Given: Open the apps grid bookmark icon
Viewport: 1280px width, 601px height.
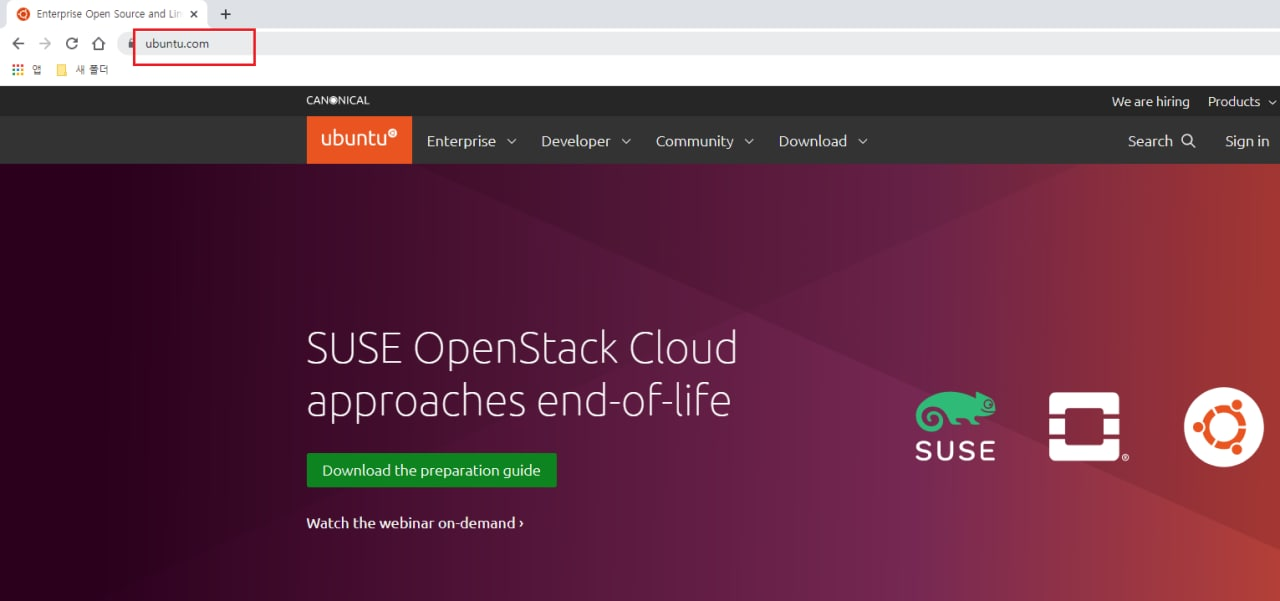Looking at the screenshot, I should [18, 70].
